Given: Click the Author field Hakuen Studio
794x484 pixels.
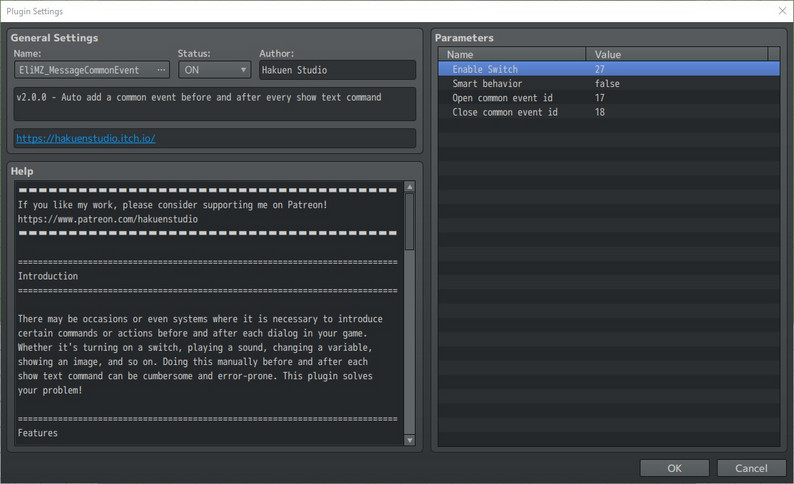Looking at the screenshot, I should (x=337, y=70).
